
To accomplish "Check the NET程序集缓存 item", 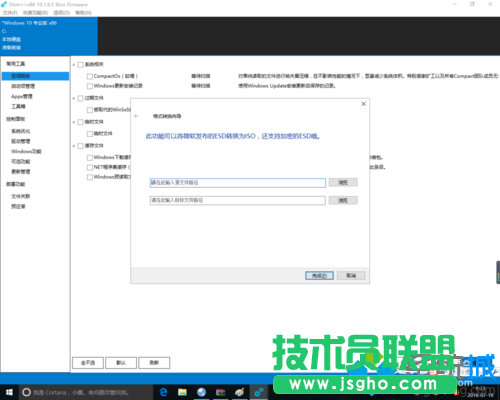I will [x=90, y=167].
